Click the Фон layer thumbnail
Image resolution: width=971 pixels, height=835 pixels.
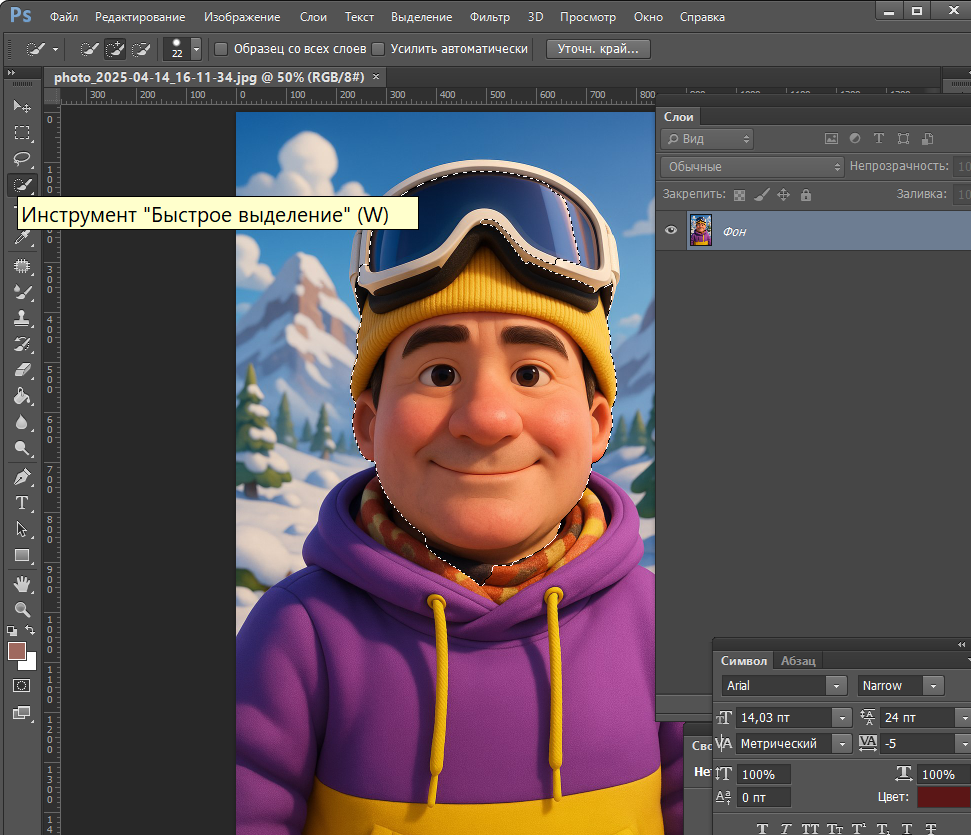click(700, 230)
